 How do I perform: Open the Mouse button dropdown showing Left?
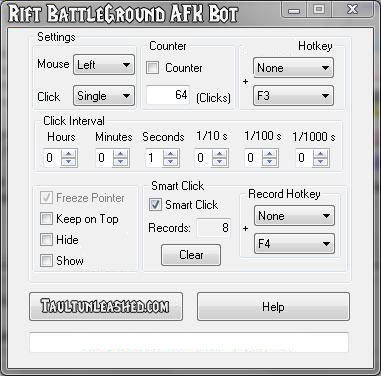(104, 65)
